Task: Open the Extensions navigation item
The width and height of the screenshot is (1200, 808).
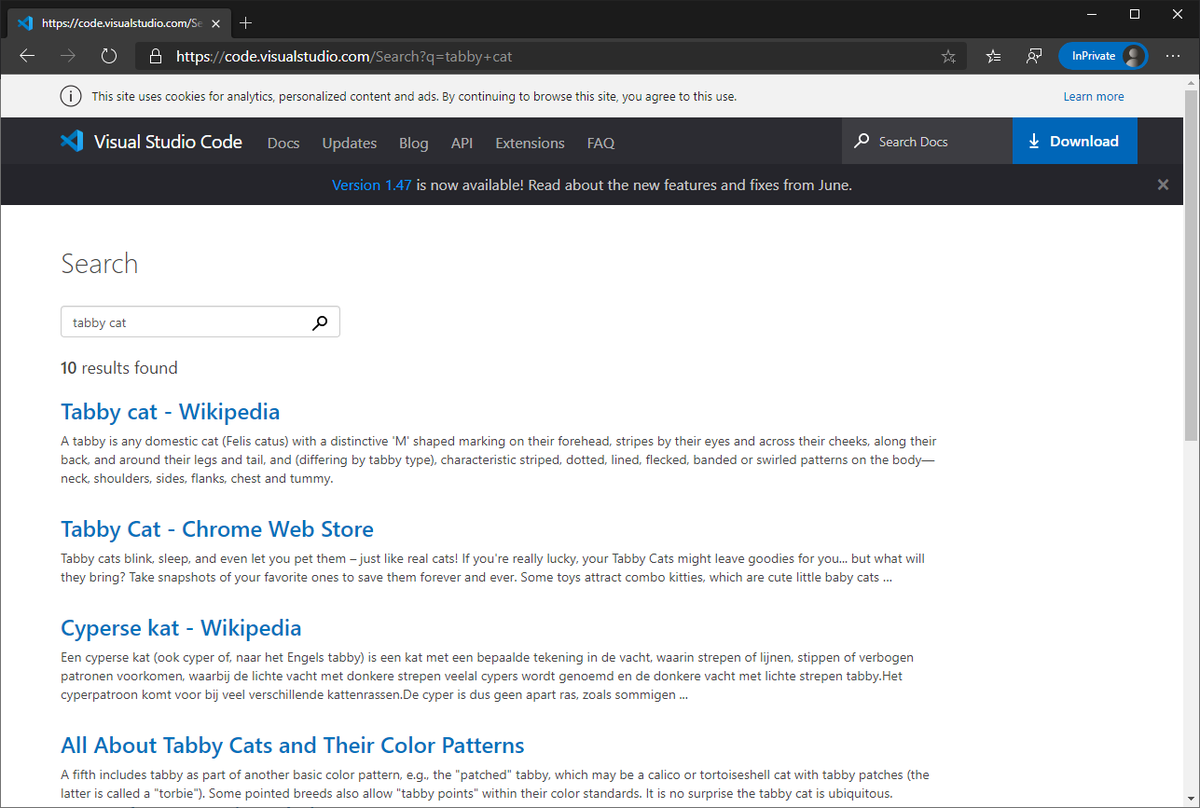Action: [x=530, y=143]
